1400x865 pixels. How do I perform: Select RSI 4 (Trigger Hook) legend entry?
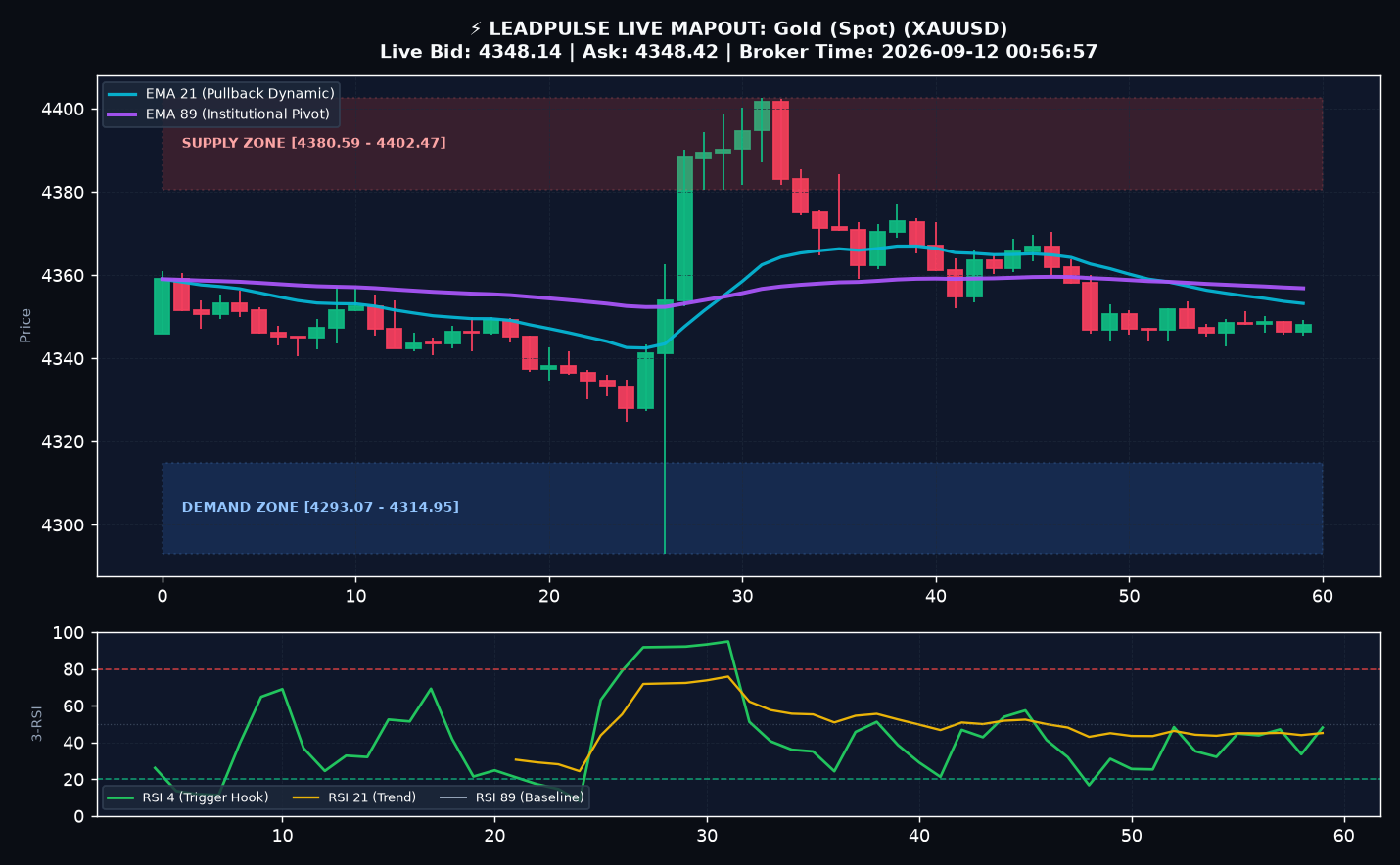click(x=188, y=797)
